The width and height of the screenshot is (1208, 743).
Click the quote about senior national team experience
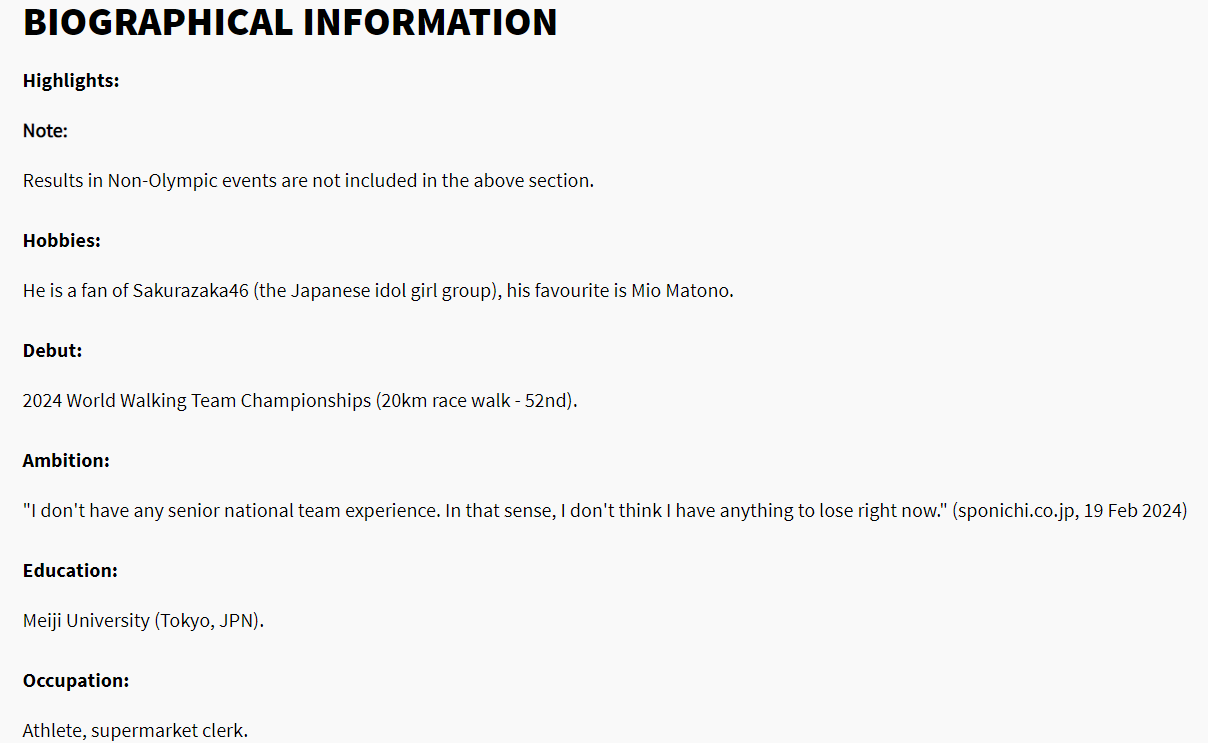(x=485, y=511)
